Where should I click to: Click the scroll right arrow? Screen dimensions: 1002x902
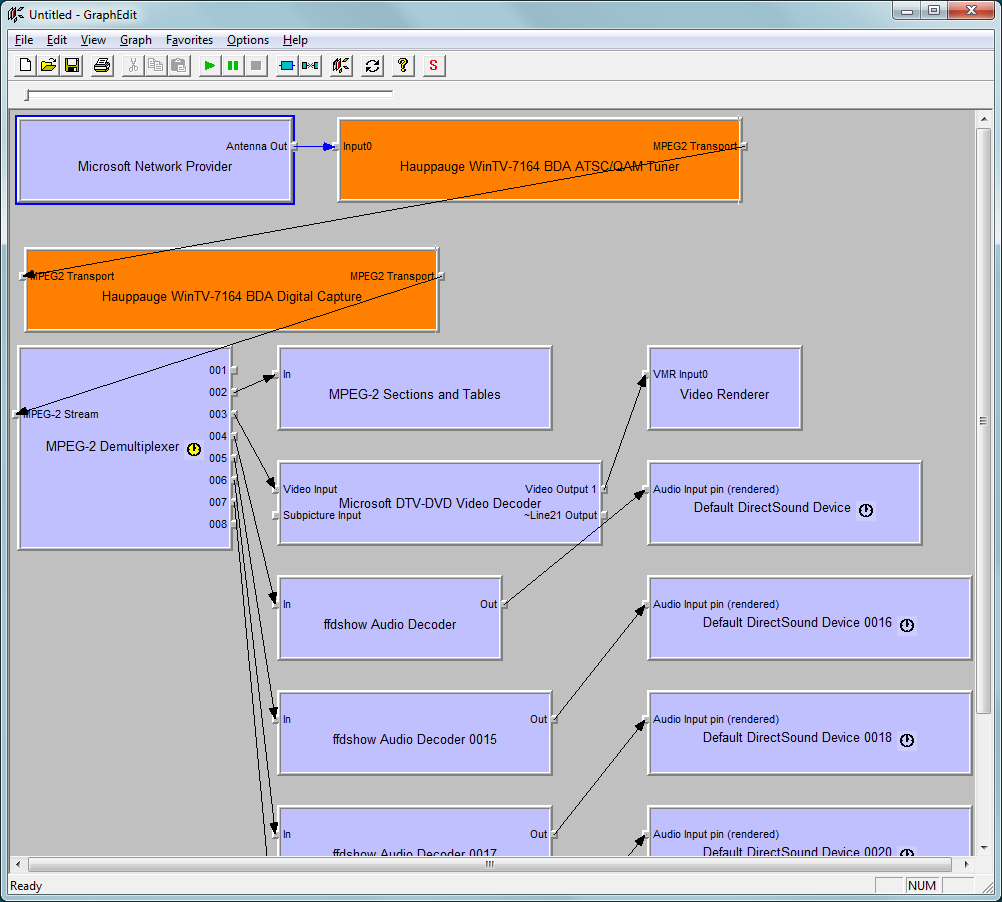(x=966, y=864)
